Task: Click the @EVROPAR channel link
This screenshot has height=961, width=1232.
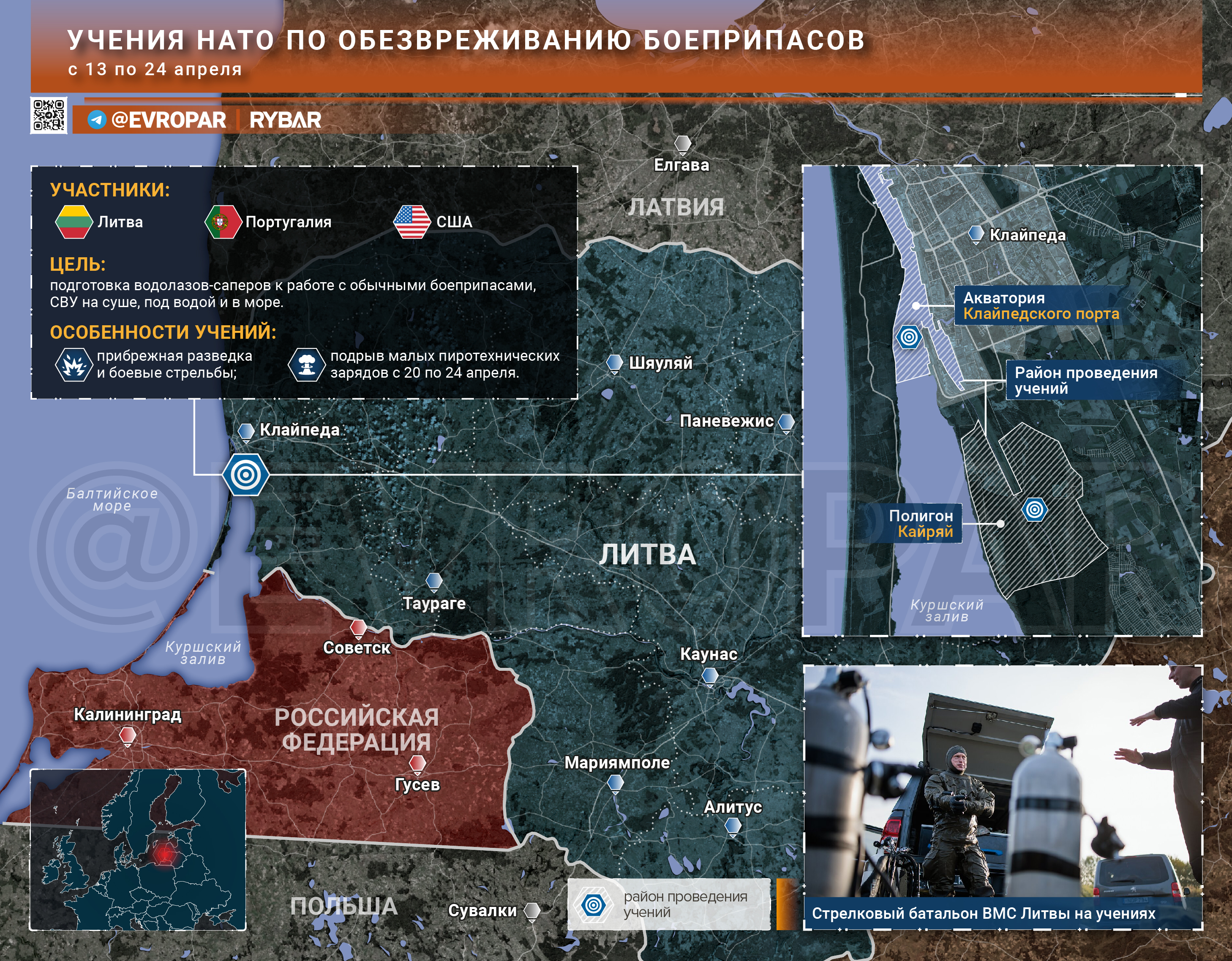Action: coord(168,120)
